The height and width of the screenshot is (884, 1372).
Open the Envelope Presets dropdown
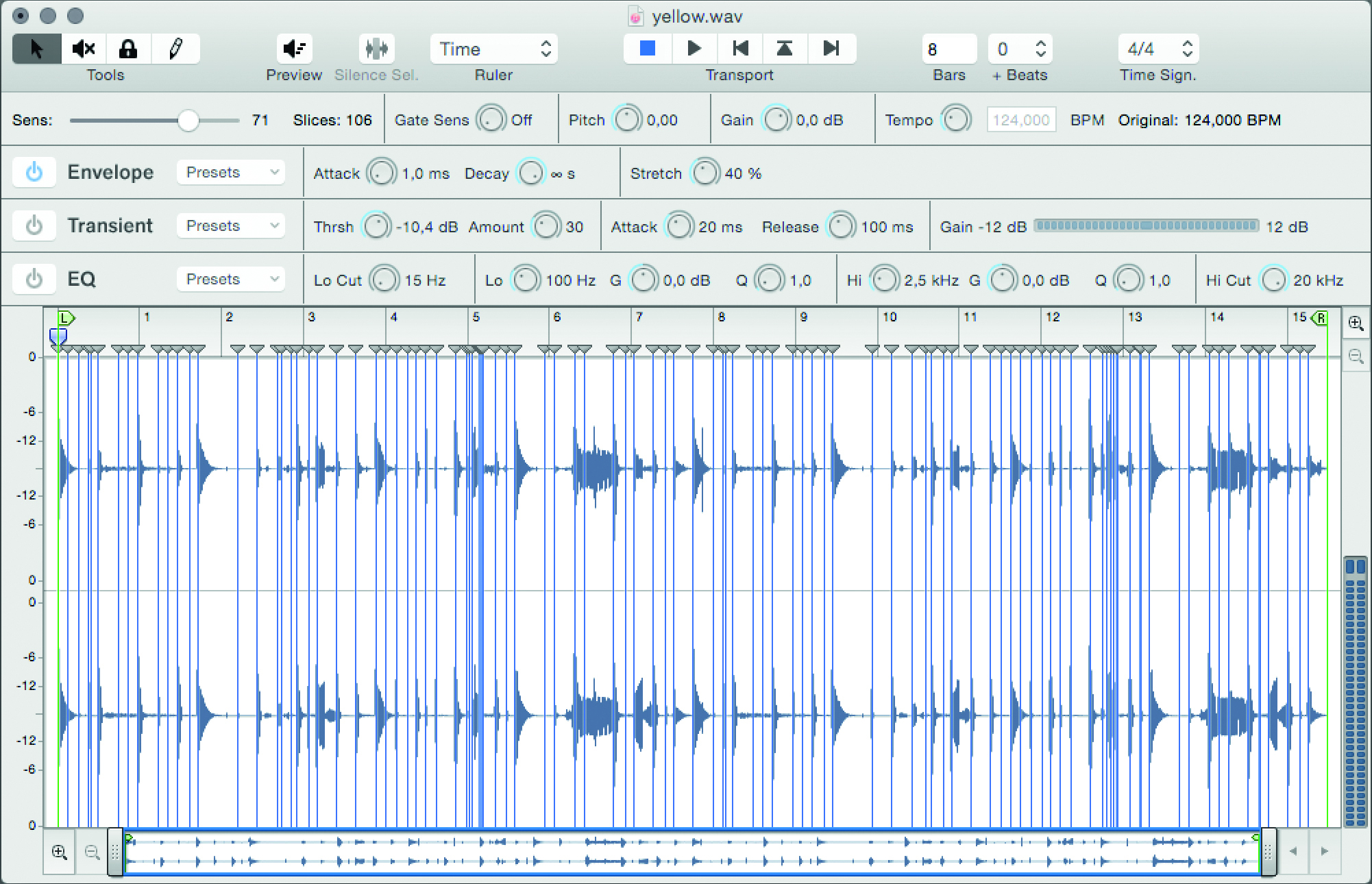pyautogui.click(x=231, y=172)
